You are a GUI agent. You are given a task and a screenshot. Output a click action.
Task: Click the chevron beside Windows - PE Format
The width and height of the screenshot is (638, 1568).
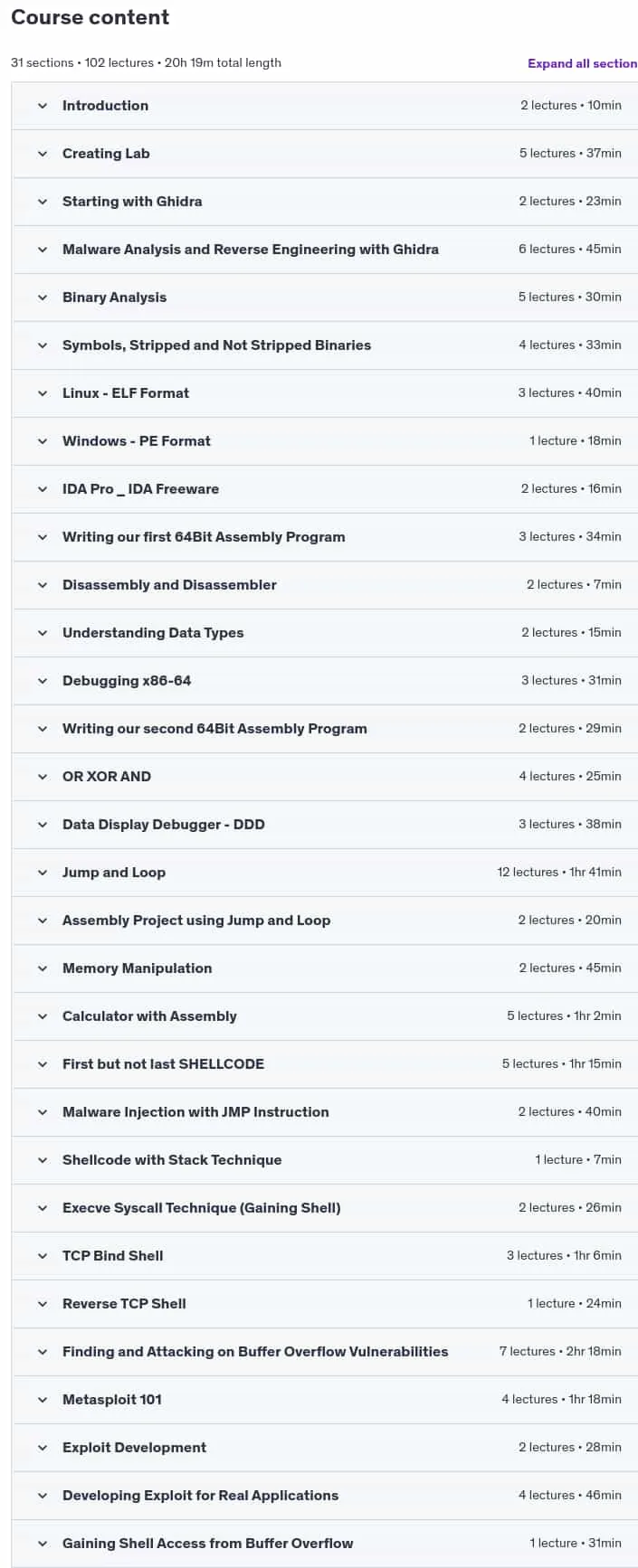click(x=43, y=441)
